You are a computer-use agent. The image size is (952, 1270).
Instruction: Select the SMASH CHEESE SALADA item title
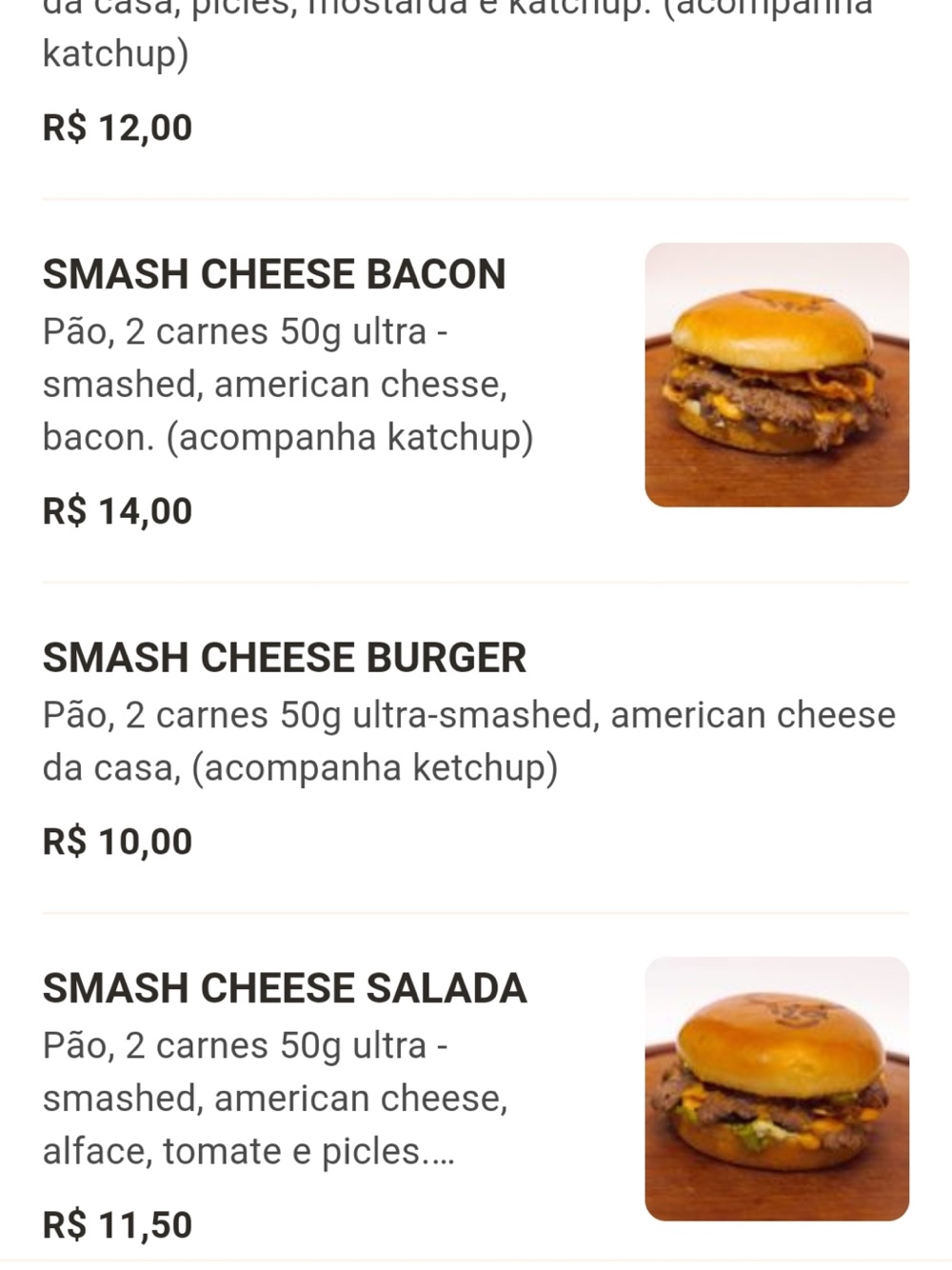[x=285, y=988]
